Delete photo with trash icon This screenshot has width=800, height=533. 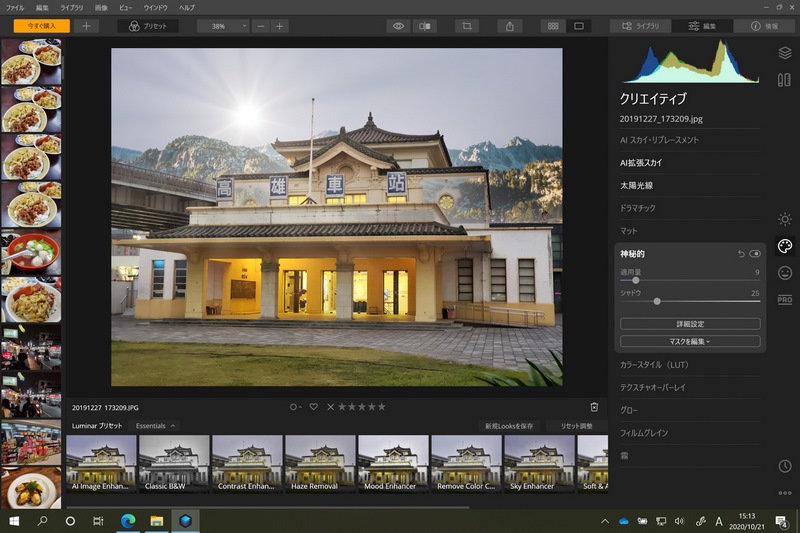coord(594,407)
